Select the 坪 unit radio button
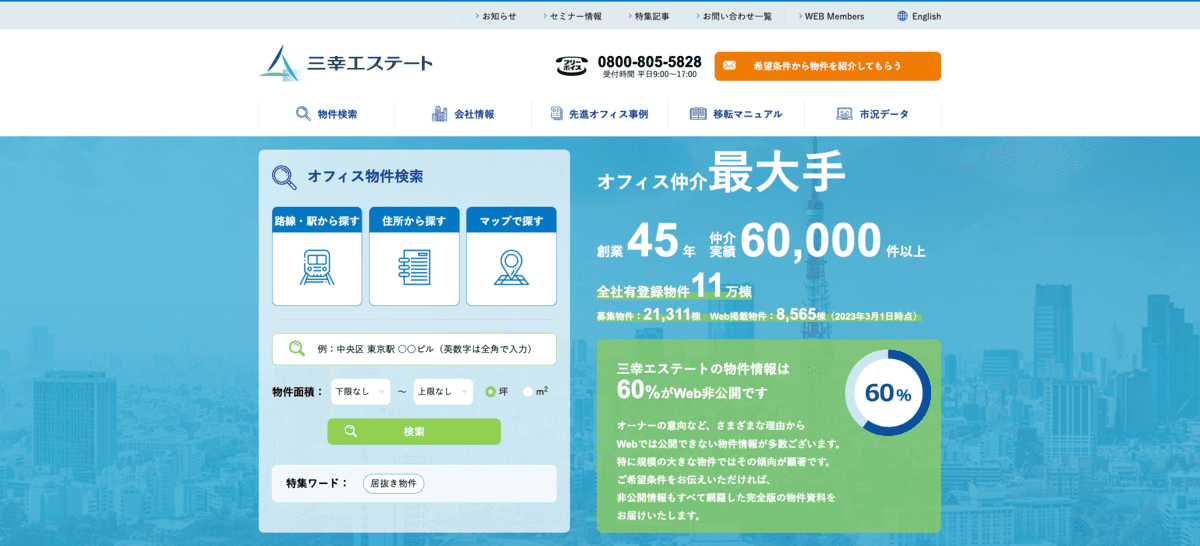 tap(491, 391)
